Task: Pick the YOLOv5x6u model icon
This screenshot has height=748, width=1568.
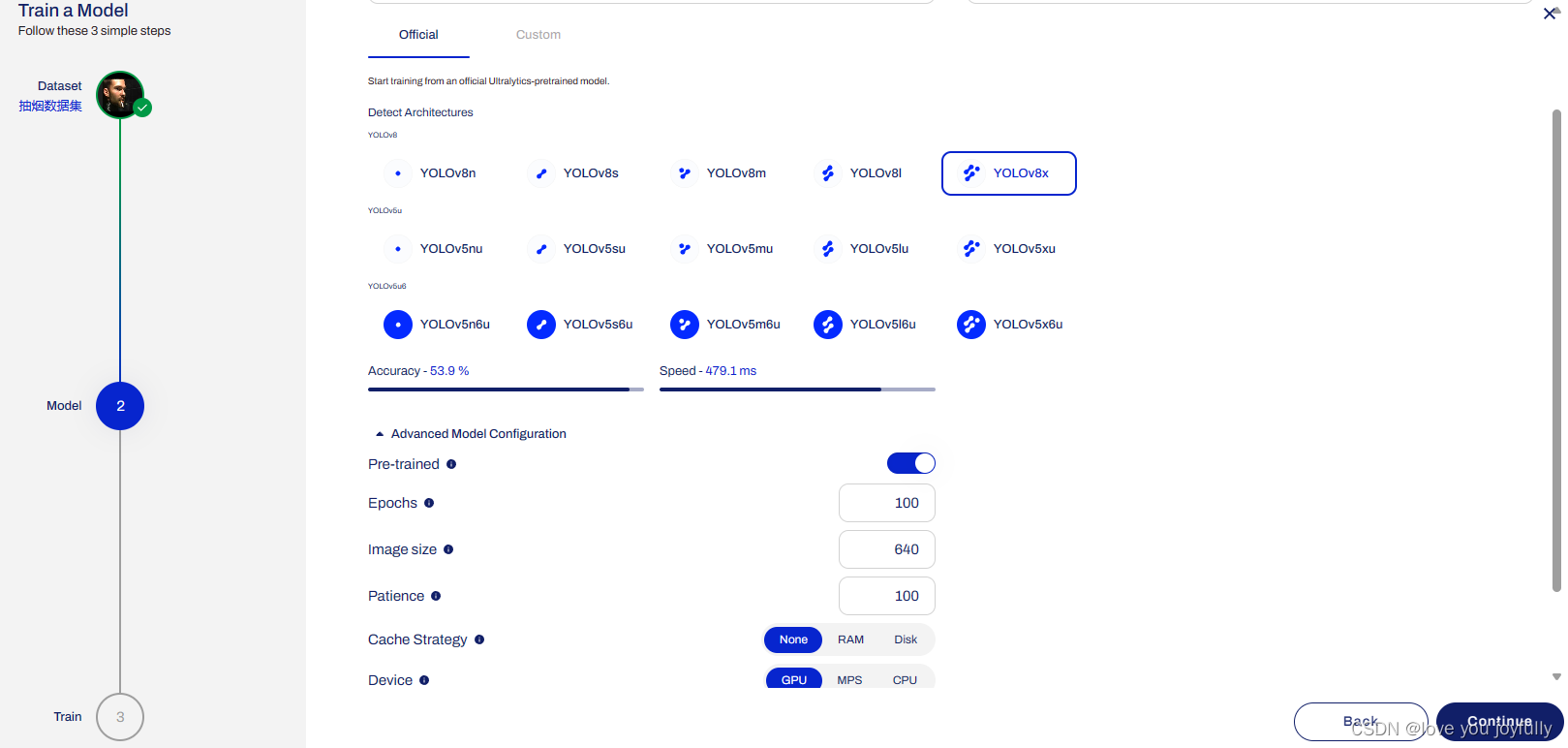Action: pyautogui.click(x=971, y=325)
